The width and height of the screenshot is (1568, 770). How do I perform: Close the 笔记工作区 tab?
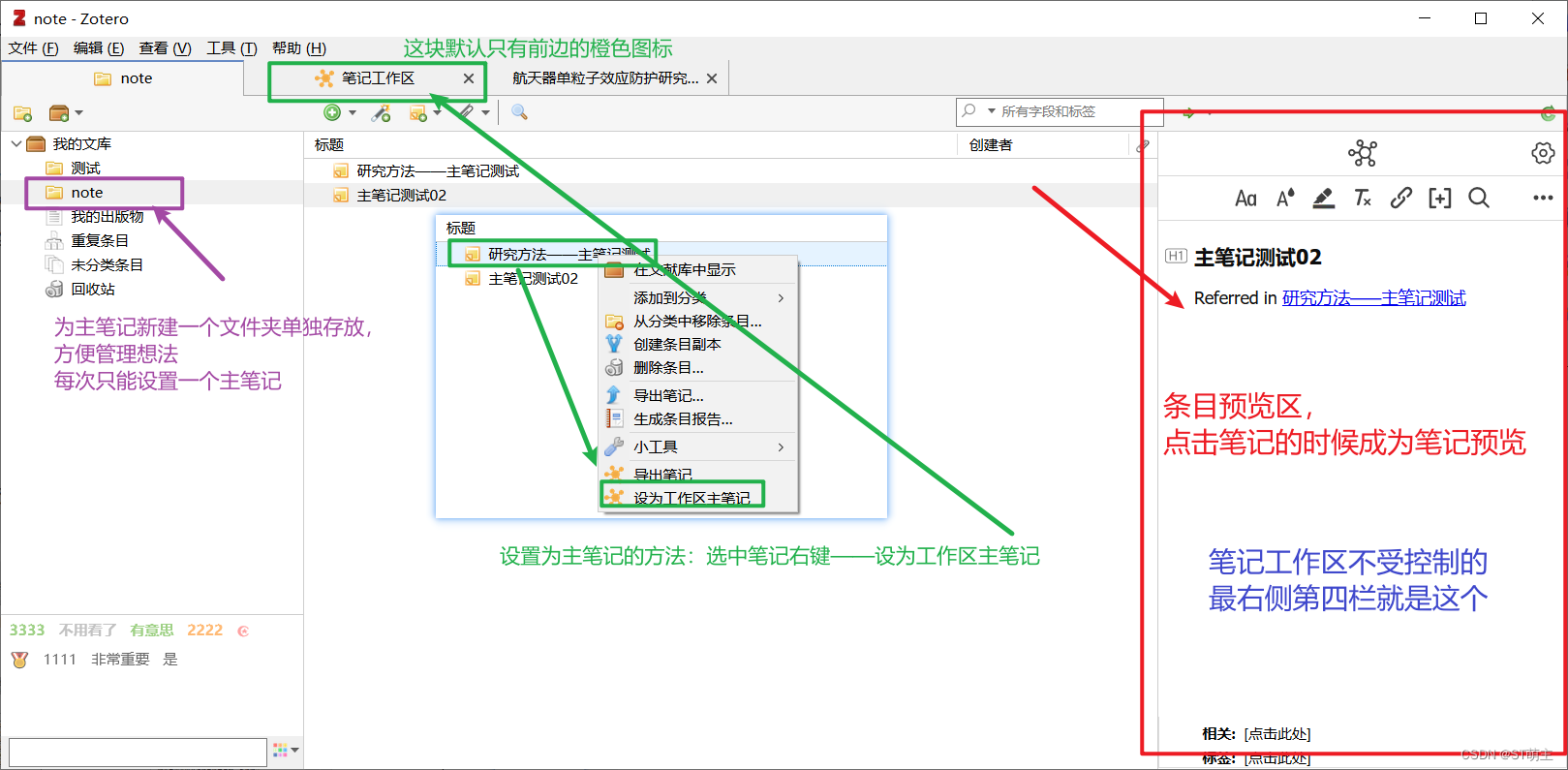coord(469,78)
